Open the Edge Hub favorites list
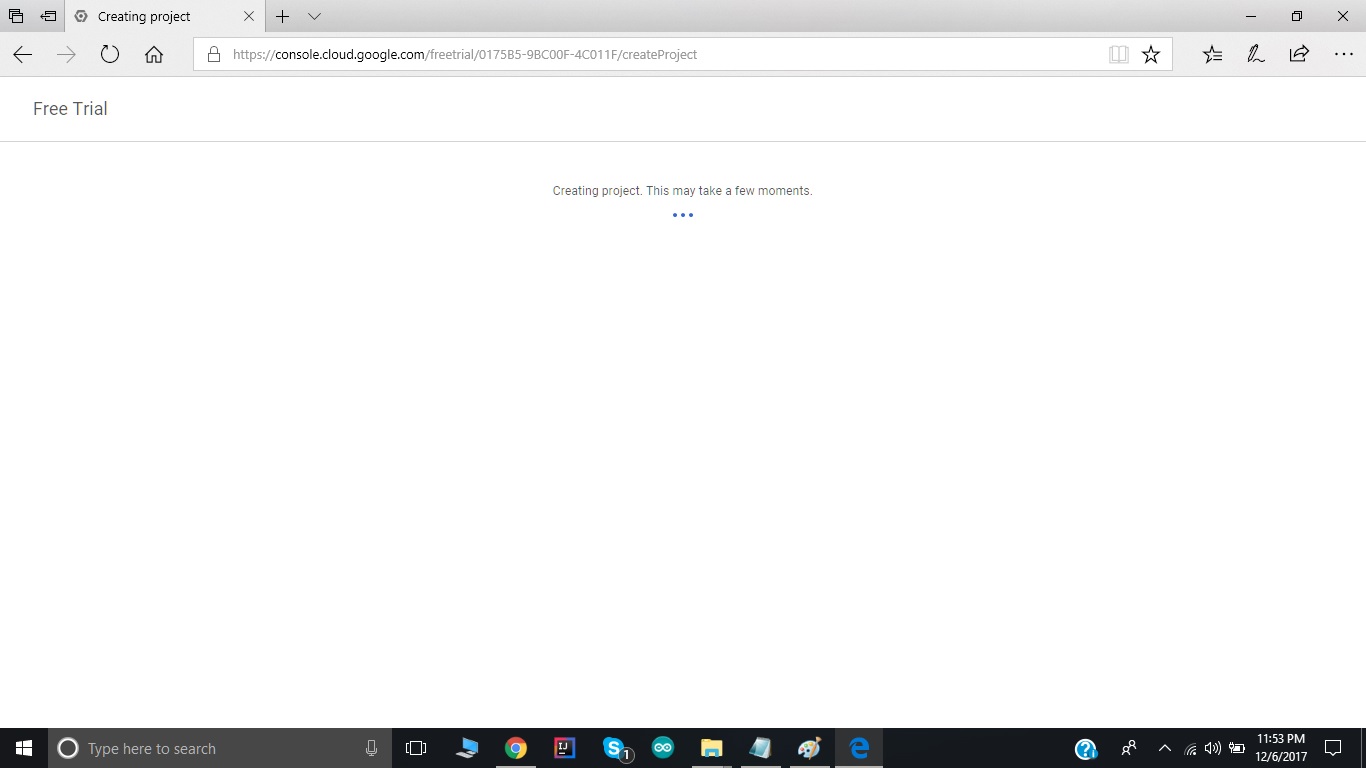The image size is (1366, 768). tap(1212, 55)
